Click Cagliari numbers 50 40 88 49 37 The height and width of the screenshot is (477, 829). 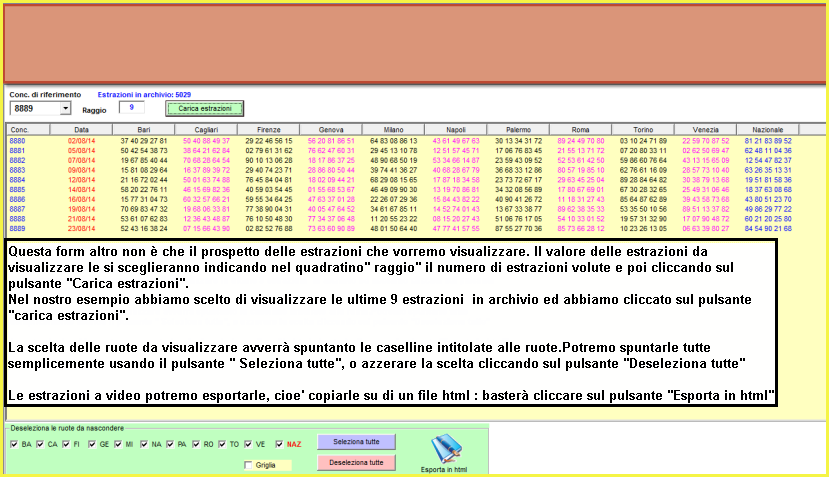(x=206, y=141)
